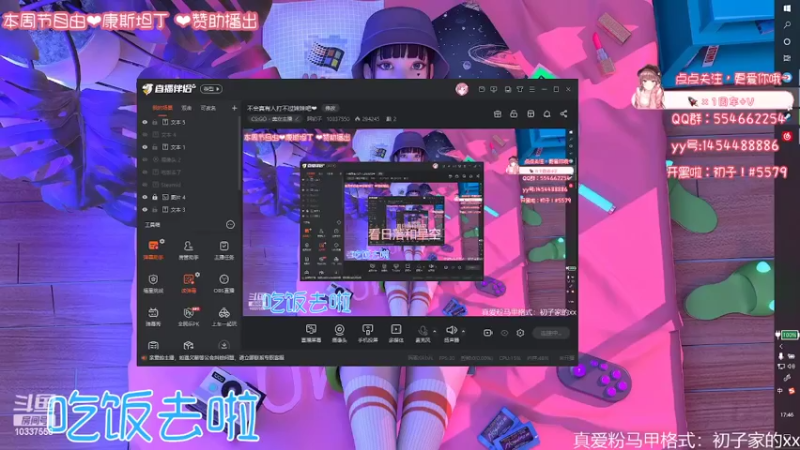
Task: Open the TV-shaped tool in toolbox
Action: [153, 316]
